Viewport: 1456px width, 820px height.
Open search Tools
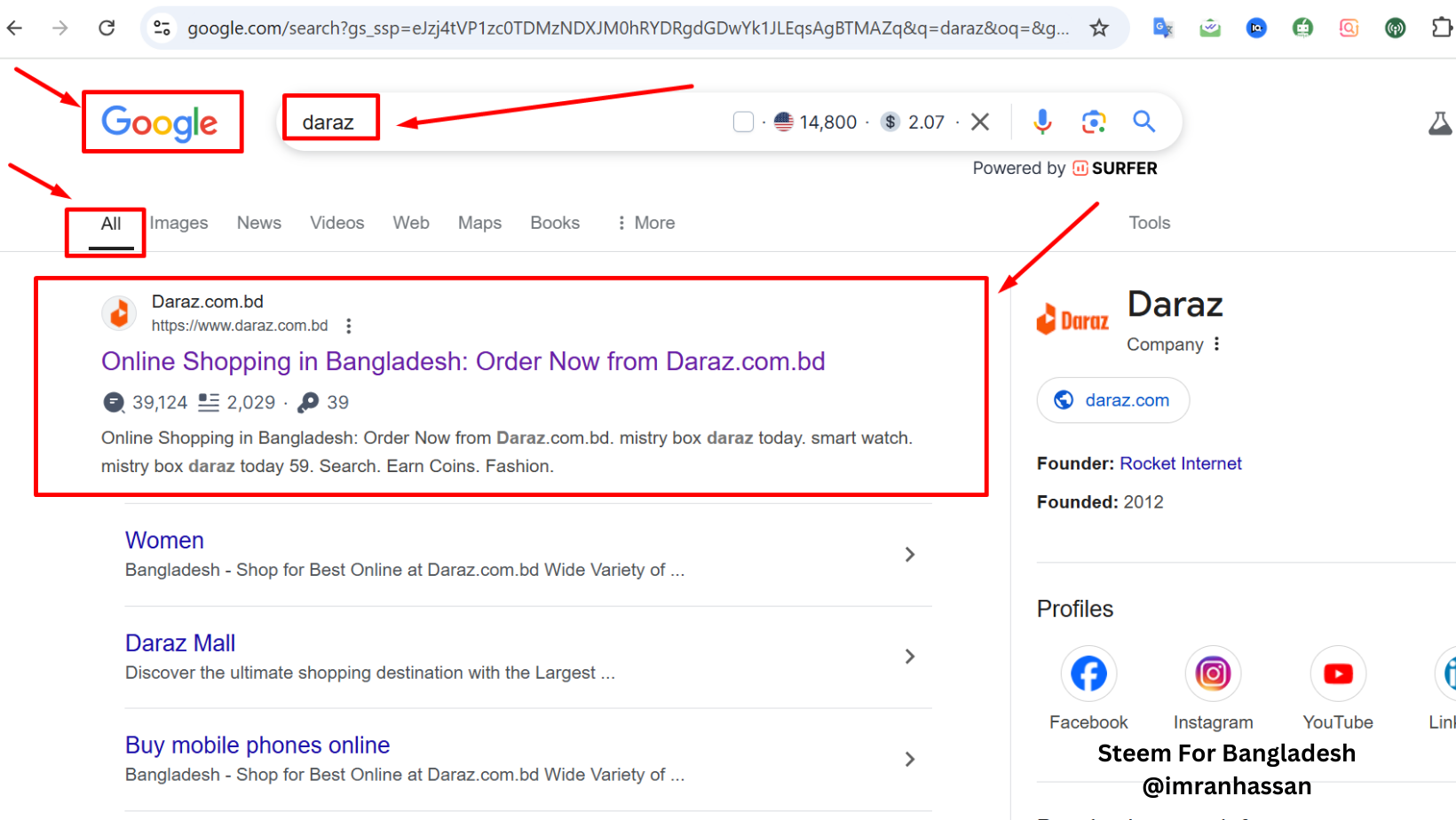1150,224
